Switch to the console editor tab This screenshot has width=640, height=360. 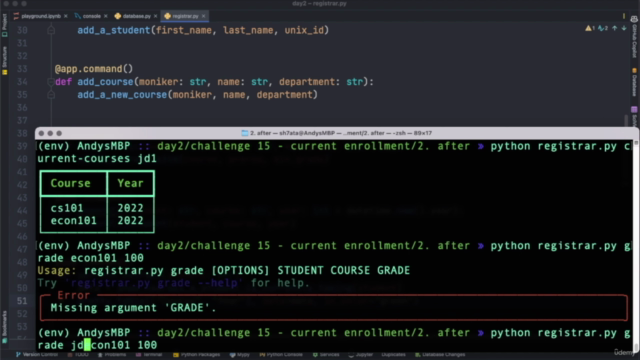pos(91,16)
